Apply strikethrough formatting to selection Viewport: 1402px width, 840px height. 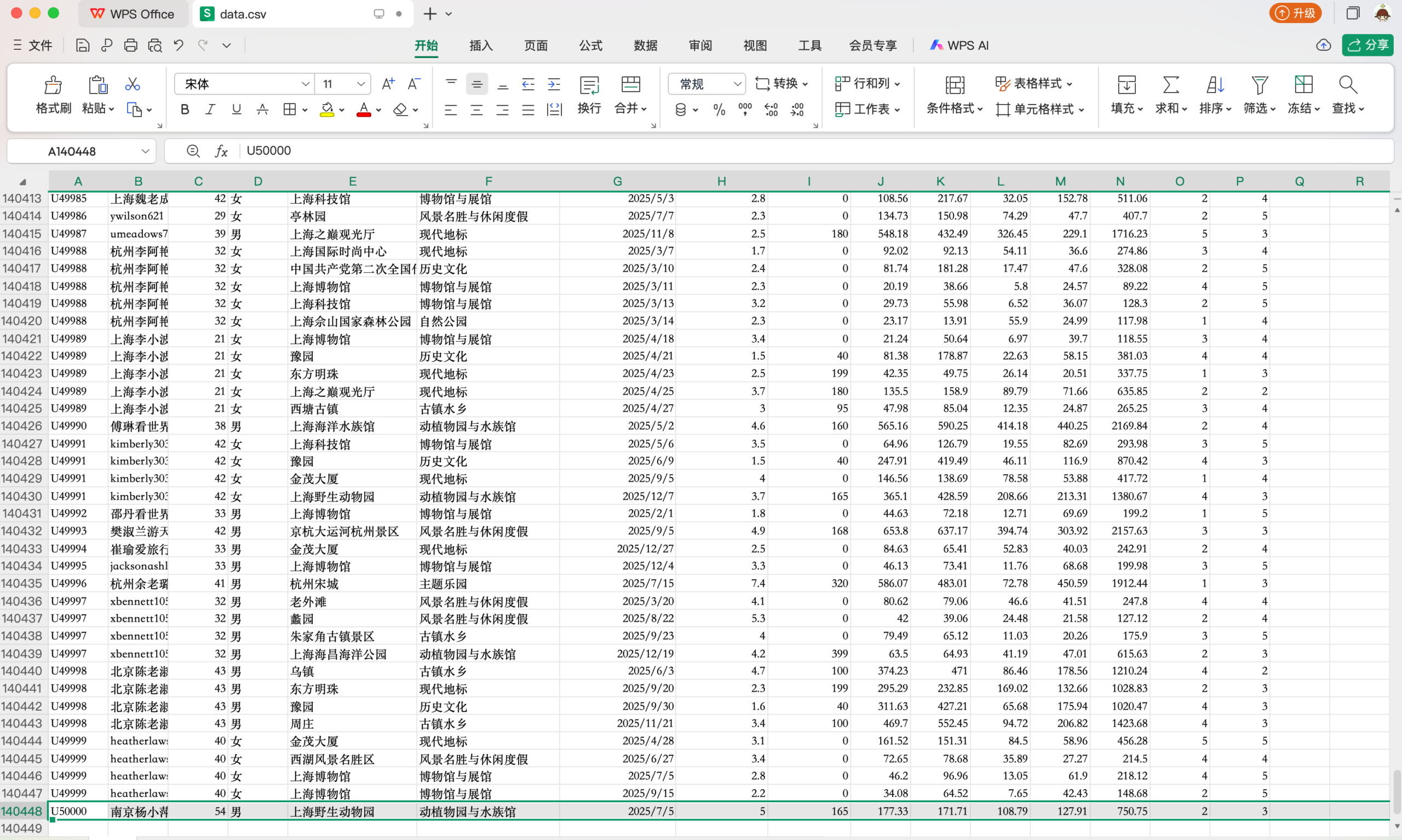pos(262,110)
